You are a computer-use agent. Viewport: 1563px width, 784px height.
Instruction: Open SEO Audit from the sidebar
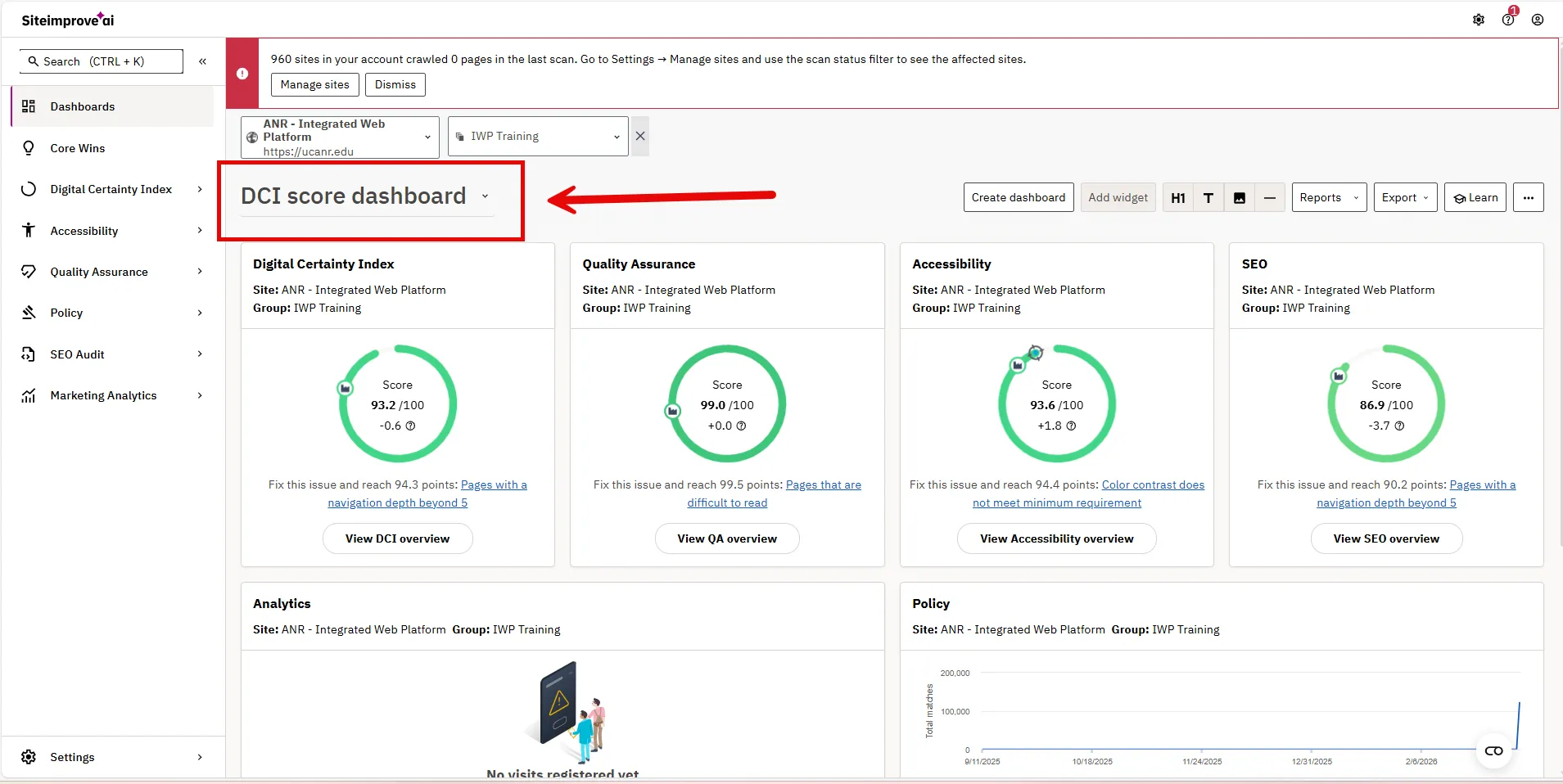click(79, 354)
